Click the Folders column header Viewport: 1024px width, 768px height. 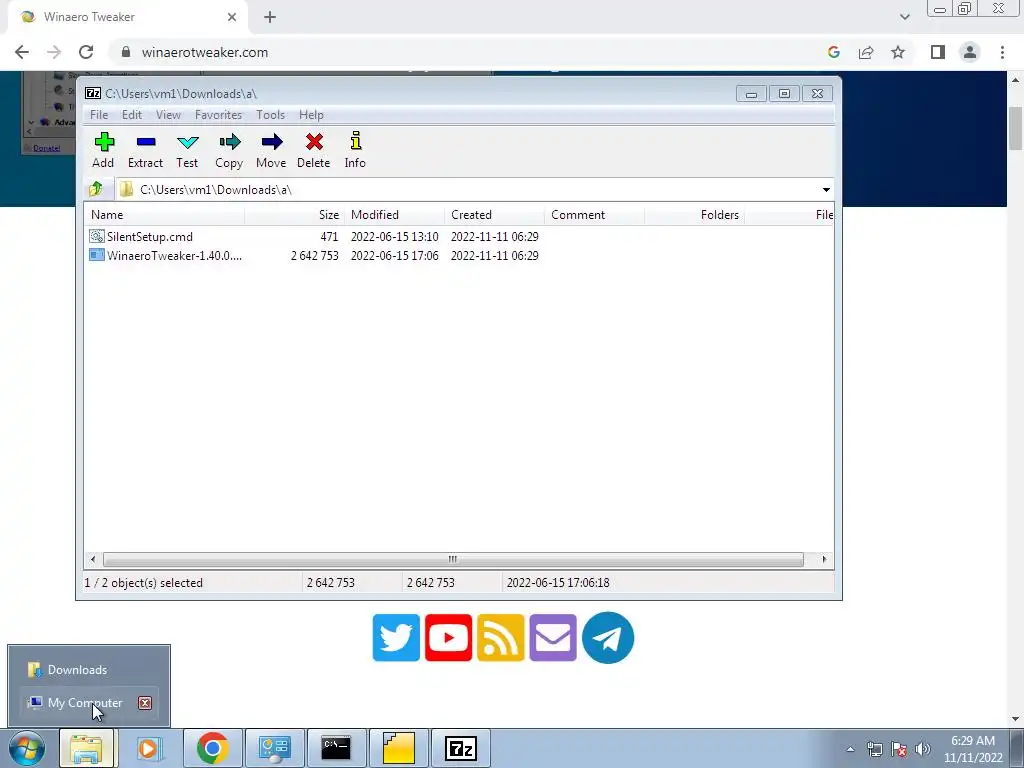point(695,215)
